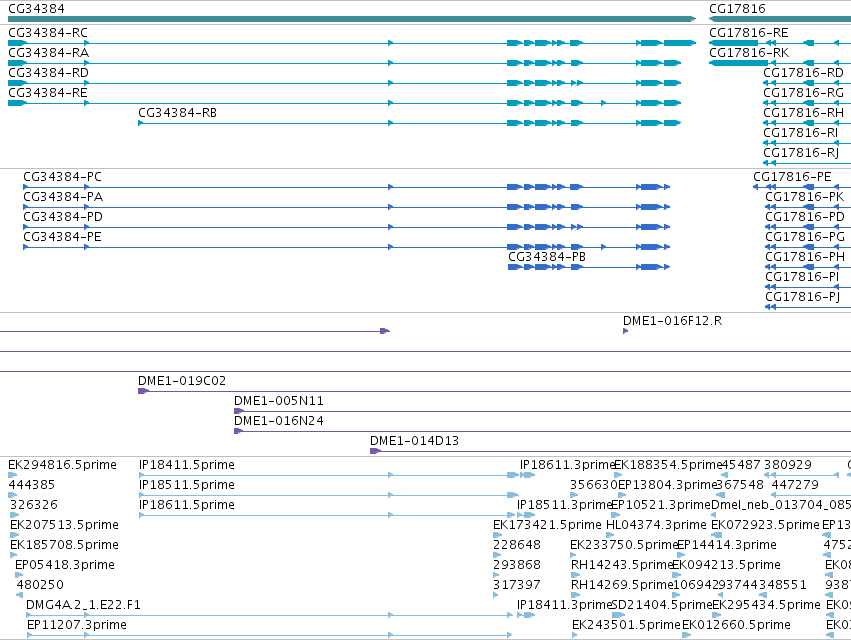This screenshot has width=851, height=640.
Task: Select EST EK207513.5prime label
Action: pyautogui.click(x=64, y=525)
